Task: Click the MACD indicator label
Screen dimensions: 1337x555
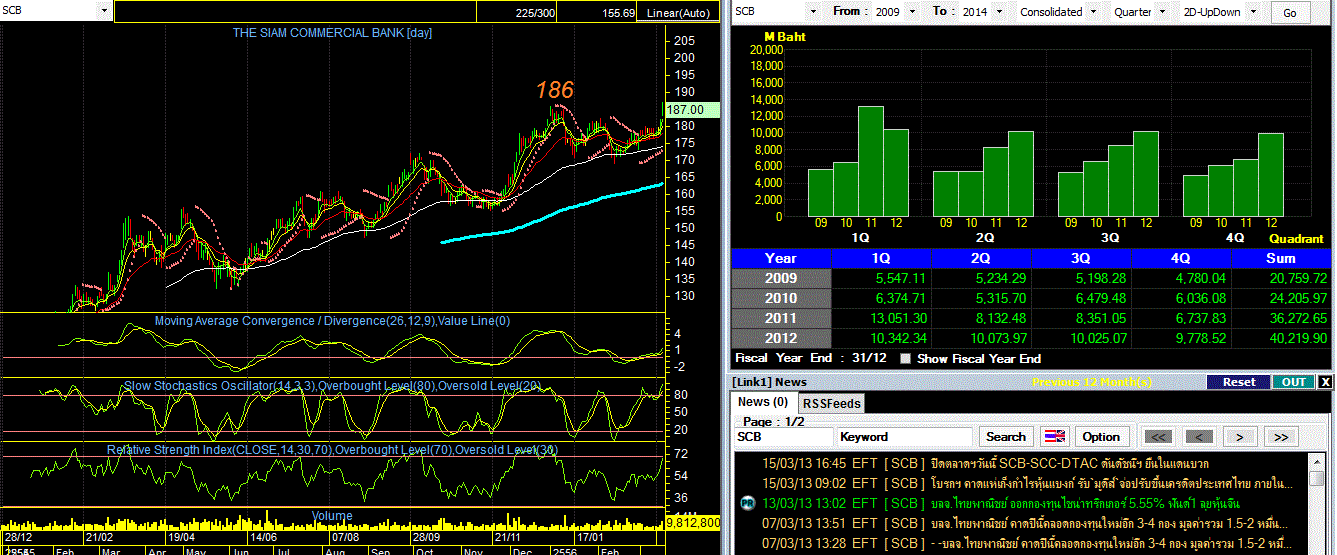Action: click(332, 321)
